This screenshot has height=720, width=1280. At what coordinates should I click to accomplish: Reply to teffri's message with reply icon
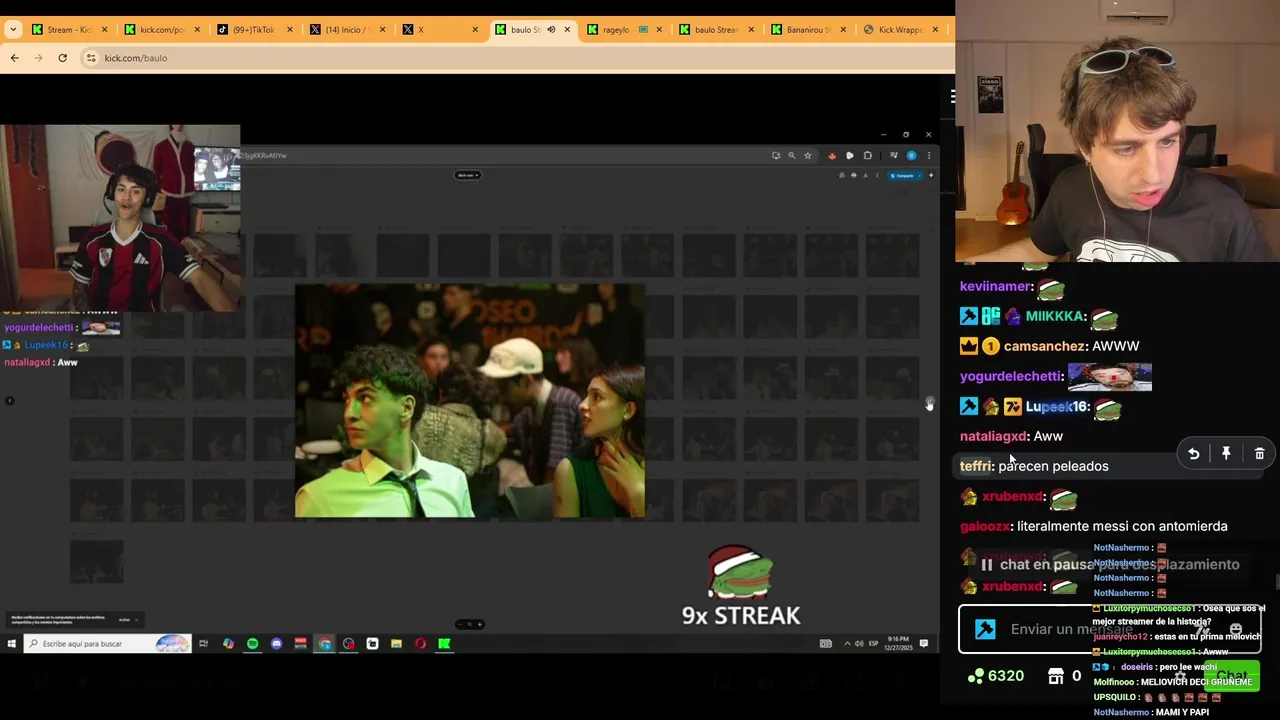1193,454
